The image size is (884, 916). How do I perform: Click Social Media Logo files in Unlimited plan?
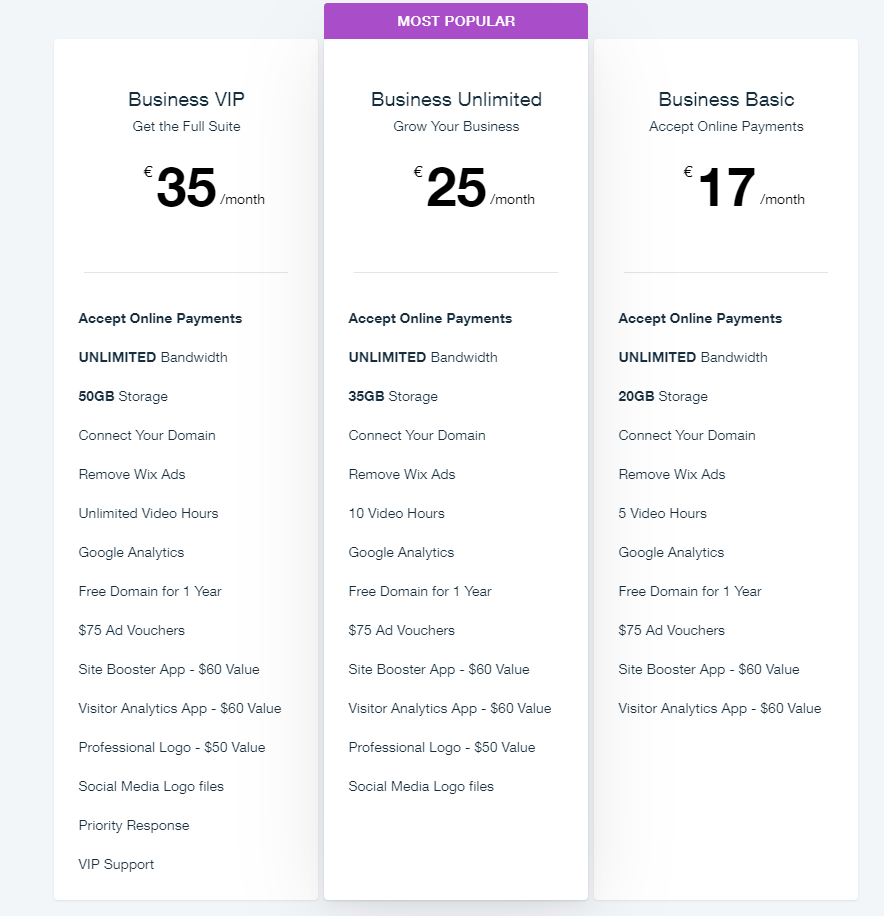(421, 786)
